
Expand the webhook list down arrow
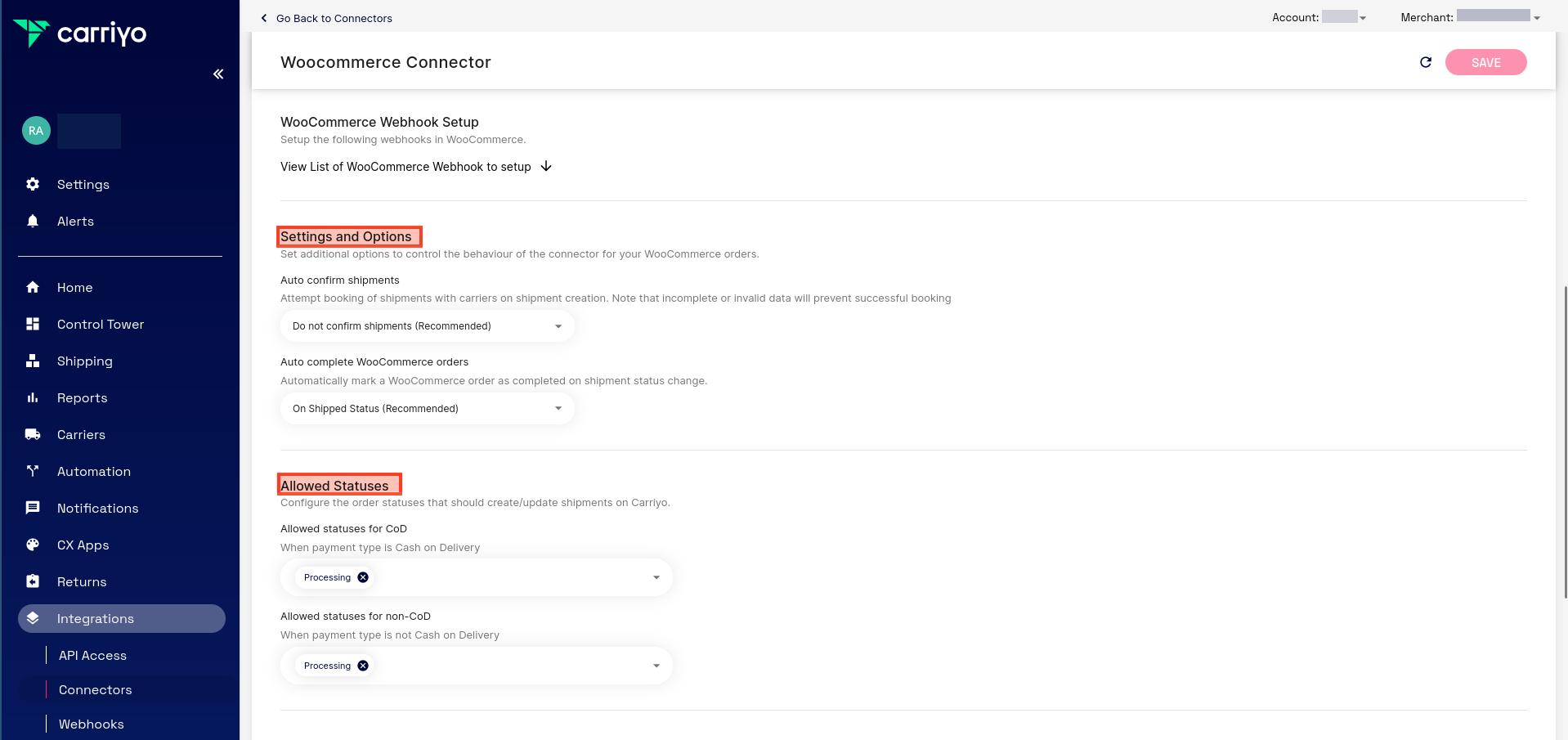[x=546, y=167]
